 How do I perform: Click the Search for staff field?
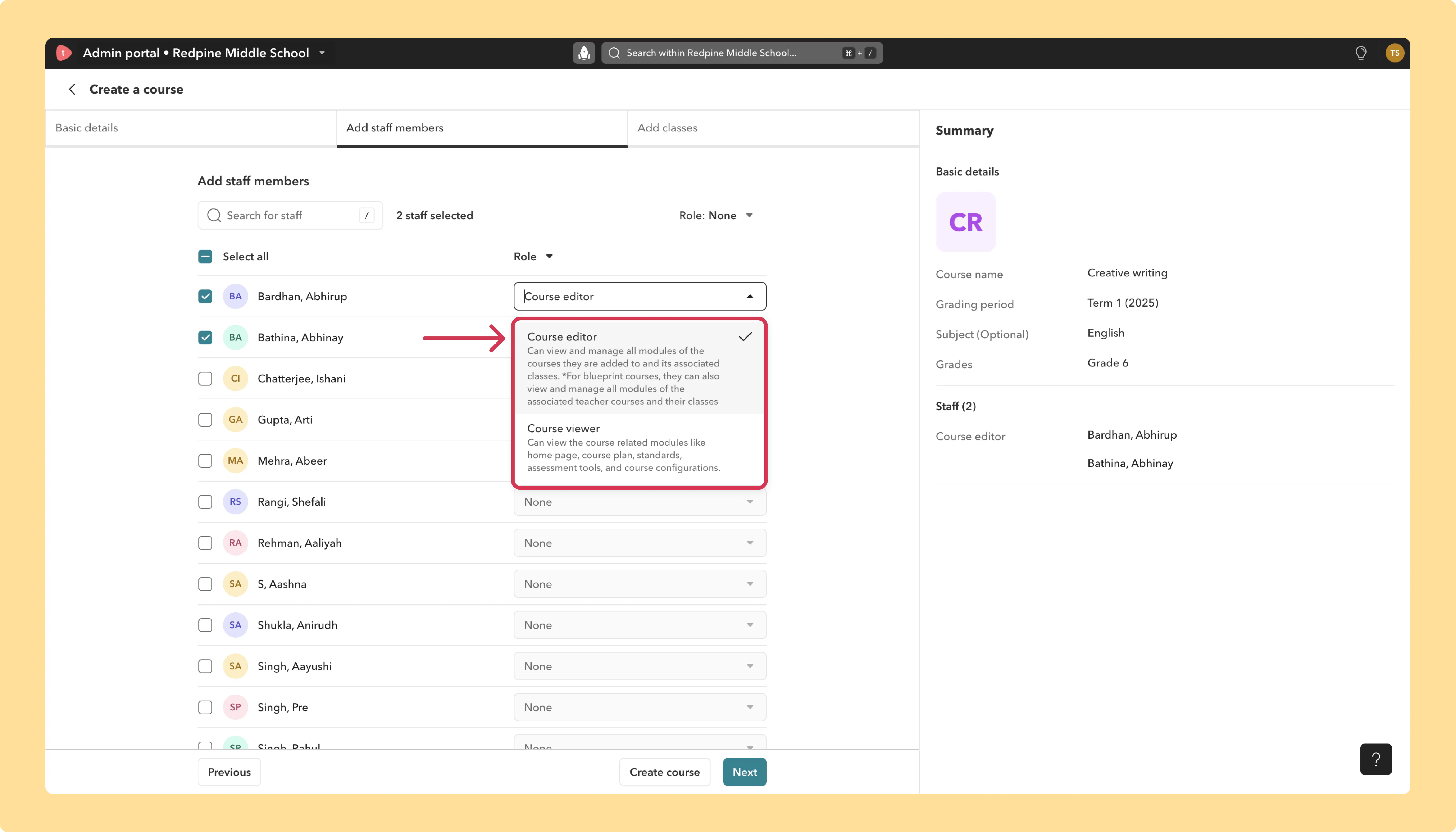pos(290,215)
